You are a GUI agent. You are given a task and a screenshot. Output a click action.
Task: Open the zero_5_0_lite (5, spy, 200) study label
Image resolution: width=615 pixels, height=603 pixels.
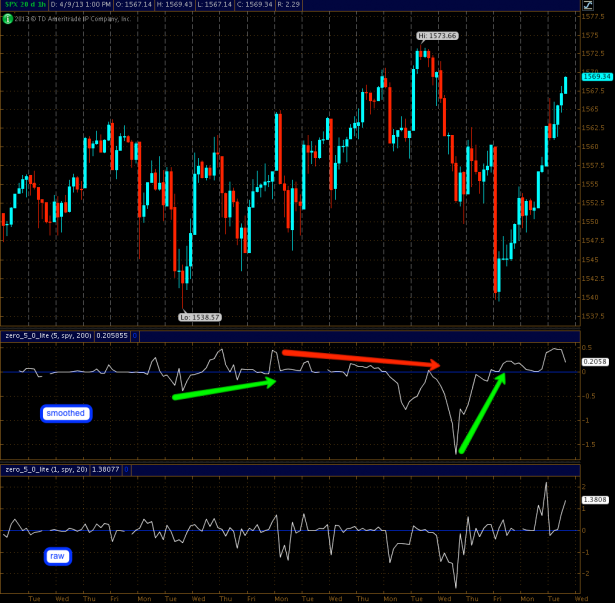[48, 336]
